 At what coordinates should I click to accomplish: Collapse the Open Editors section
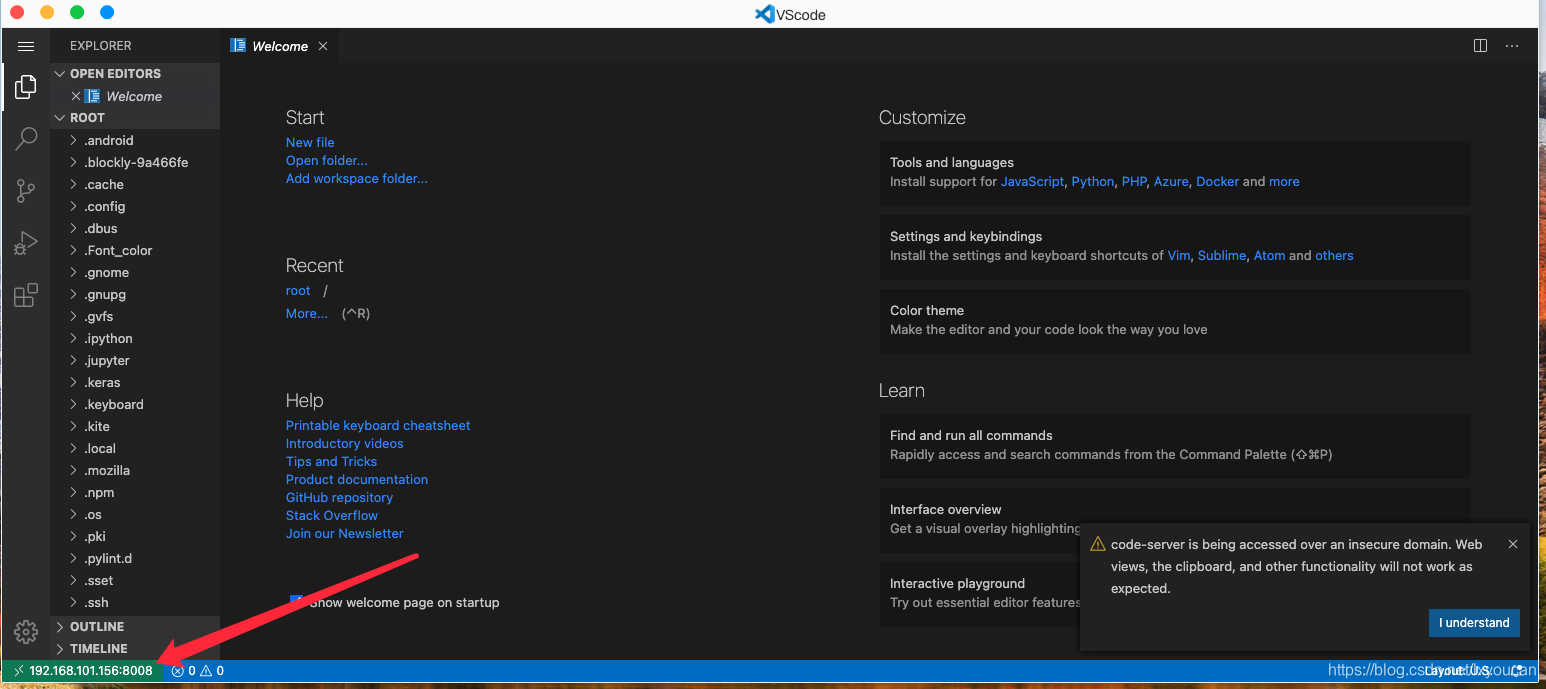click(135, 73)
